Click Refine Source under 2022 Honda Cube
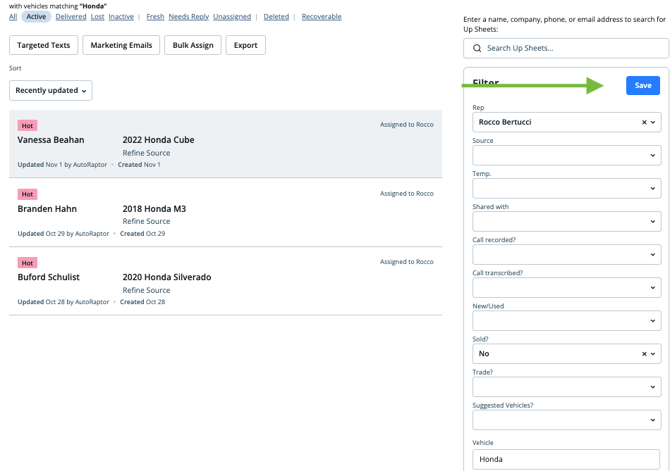The height and width of the screenshot is (471, 670). click(146, 153)
